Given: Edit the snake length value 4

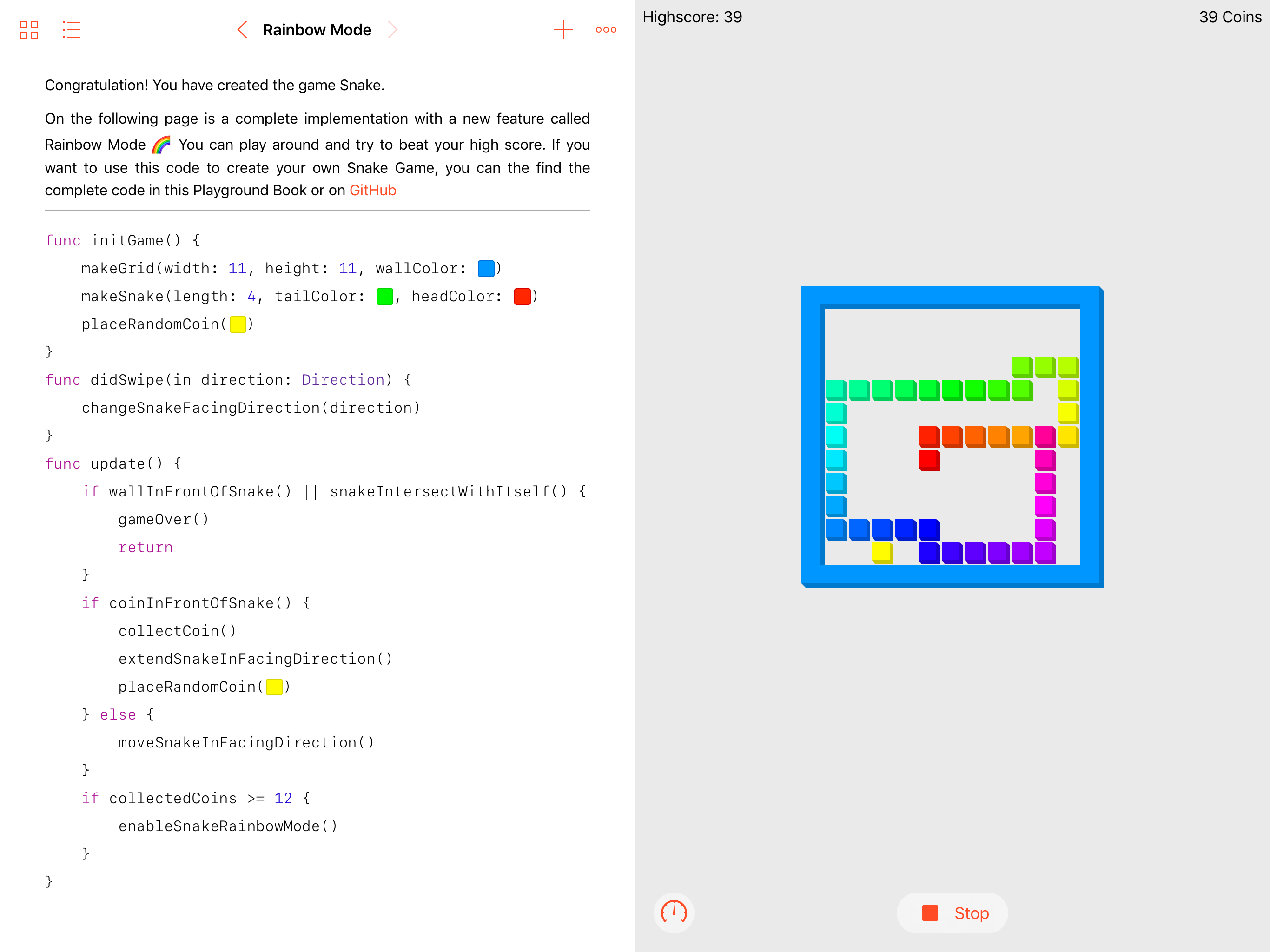Looking at the screenshot, I should pyautogui.click(x=251, y=296).
